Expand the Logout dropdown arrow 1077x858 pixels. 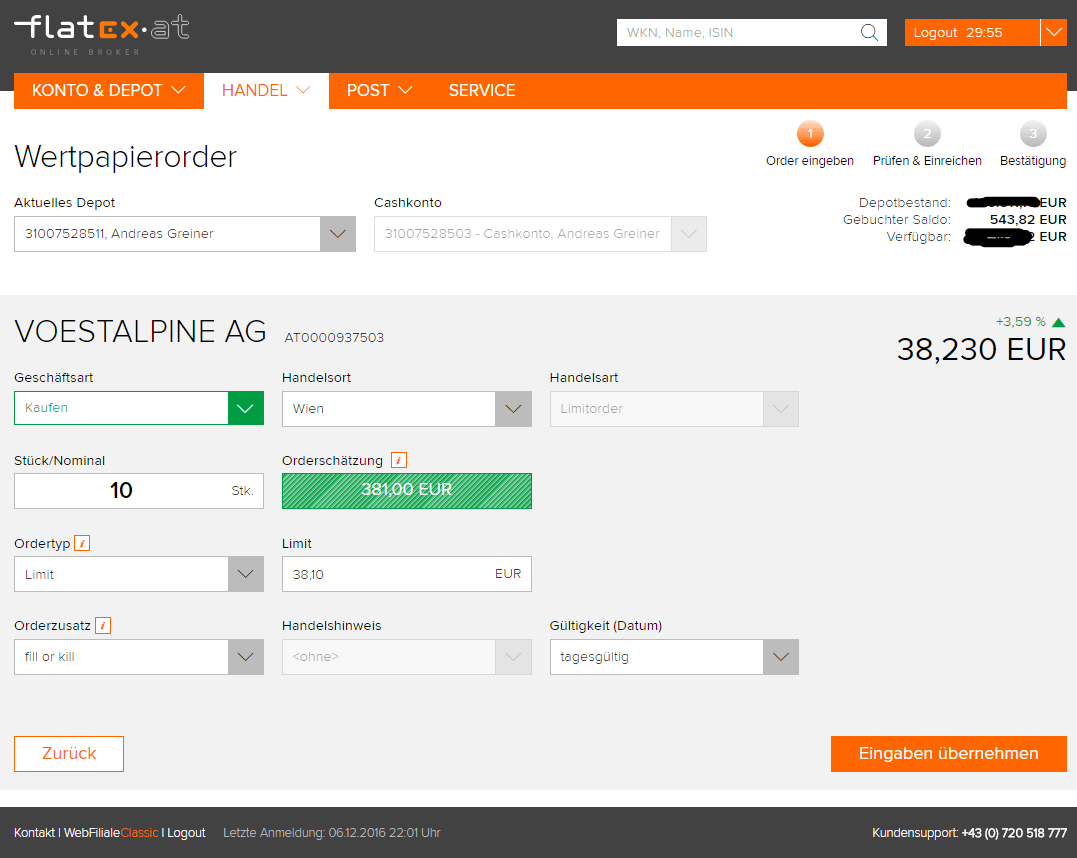tap(1054, 32)
